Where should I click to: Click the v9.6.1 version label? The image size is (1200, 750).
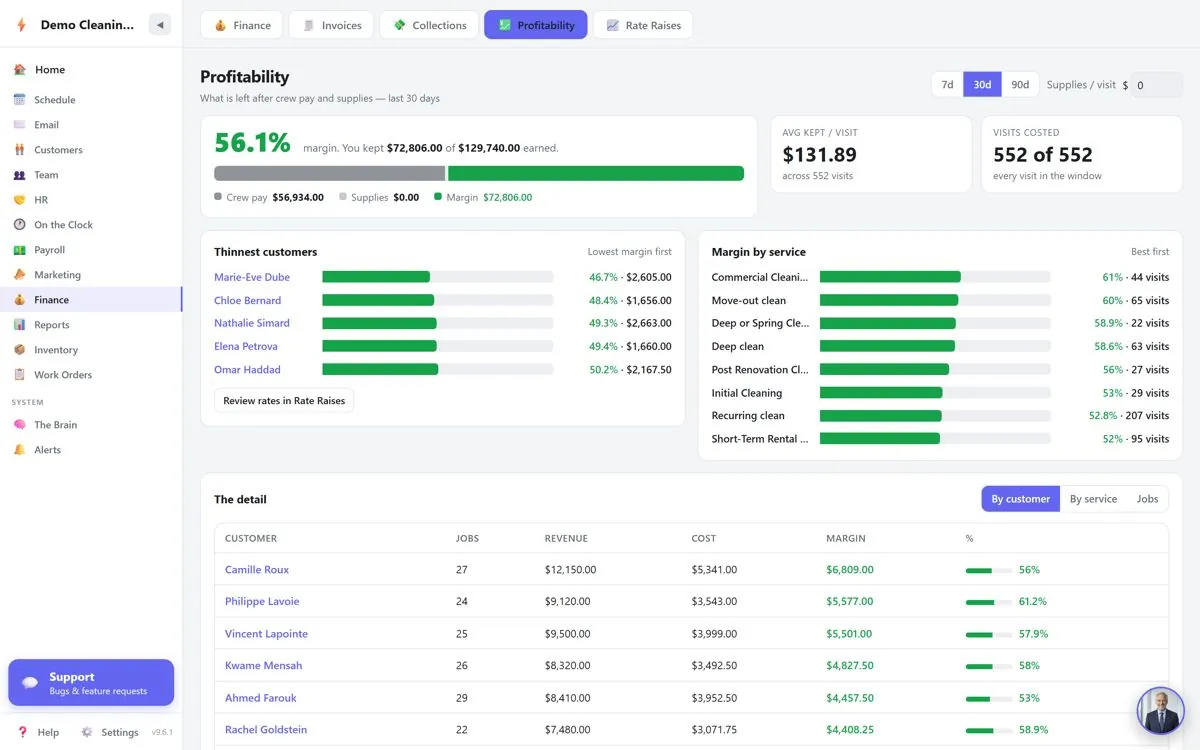coord(162,732)
